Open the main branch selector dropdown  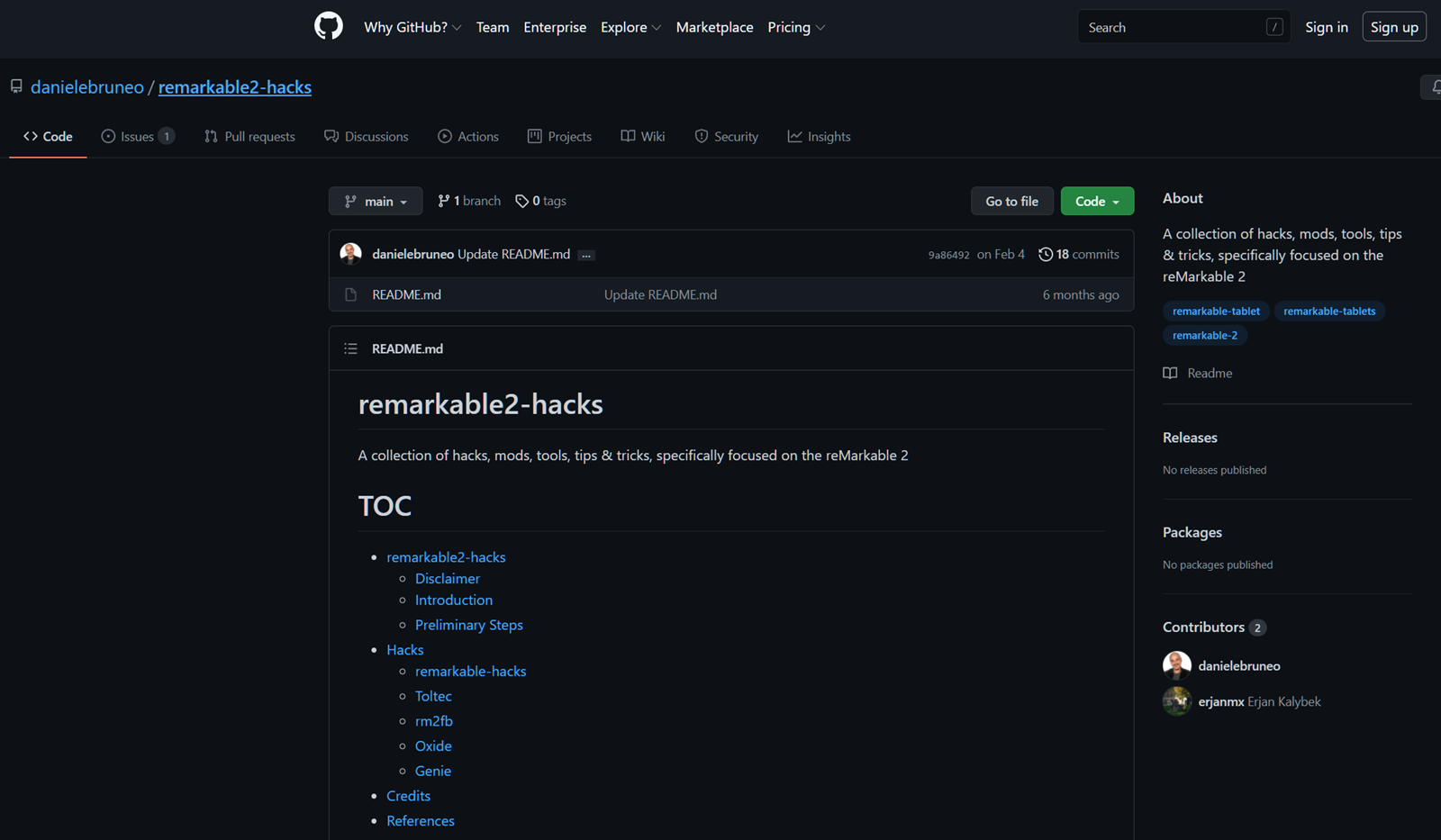376,201
